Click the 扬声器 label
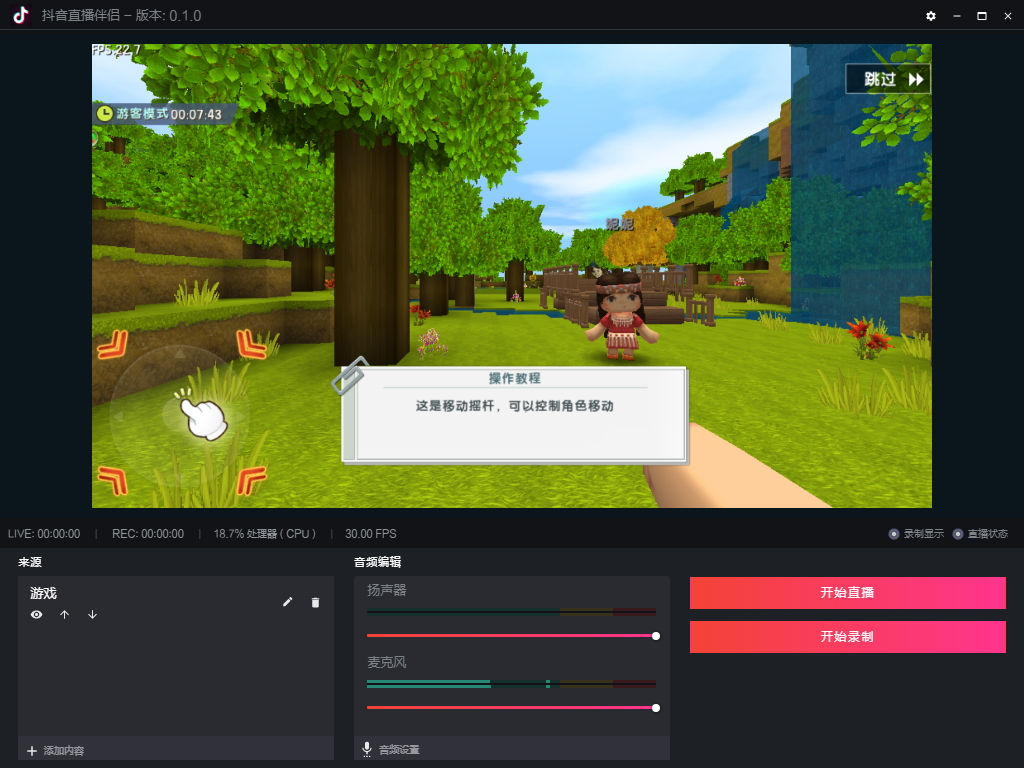Image resolution: width=1024 pixels, height=768 pixels. tap(387, 590)
